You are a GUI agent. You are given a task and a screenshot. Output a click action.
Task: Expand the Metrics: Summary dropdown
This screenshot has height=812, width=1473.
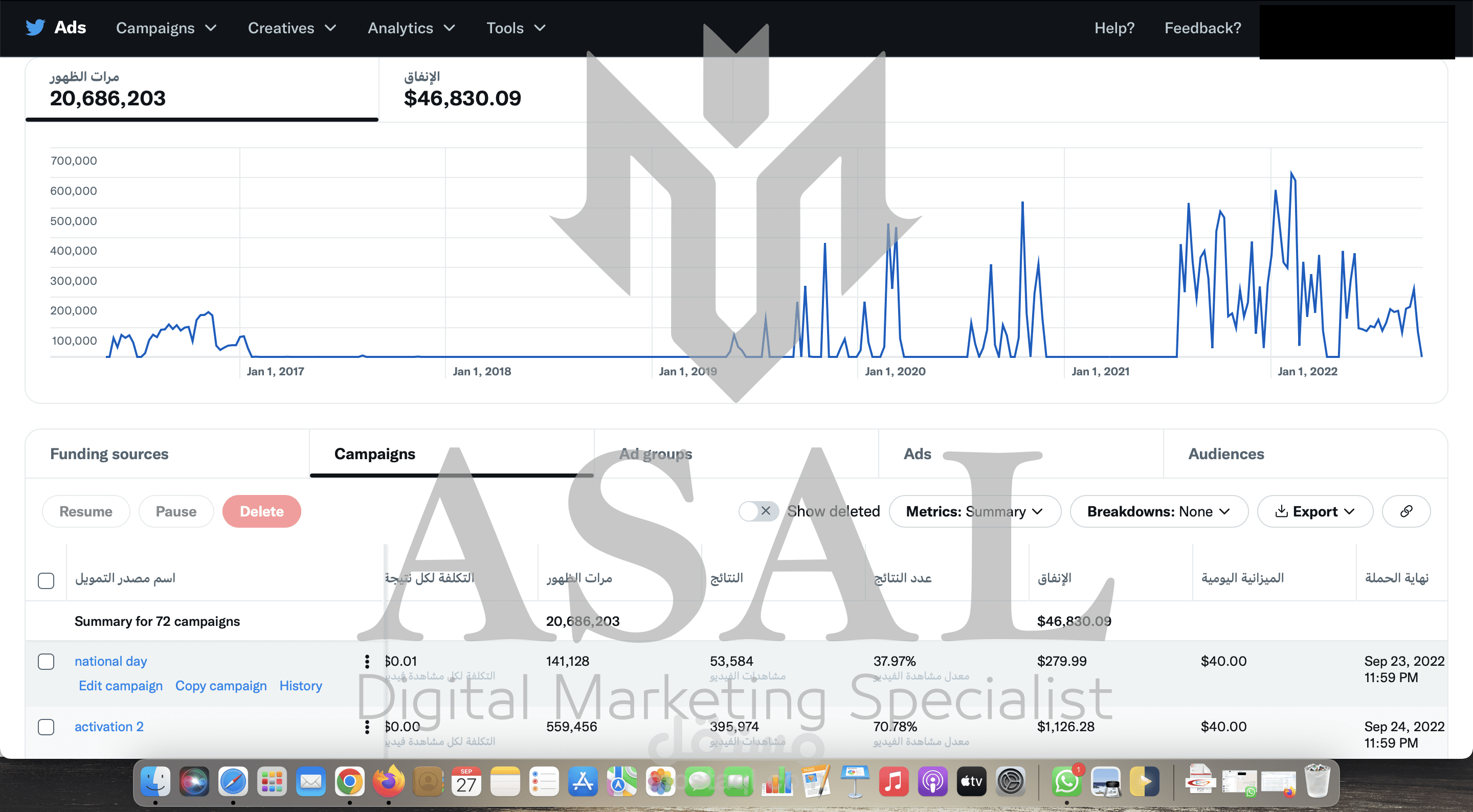pos(974,511)
